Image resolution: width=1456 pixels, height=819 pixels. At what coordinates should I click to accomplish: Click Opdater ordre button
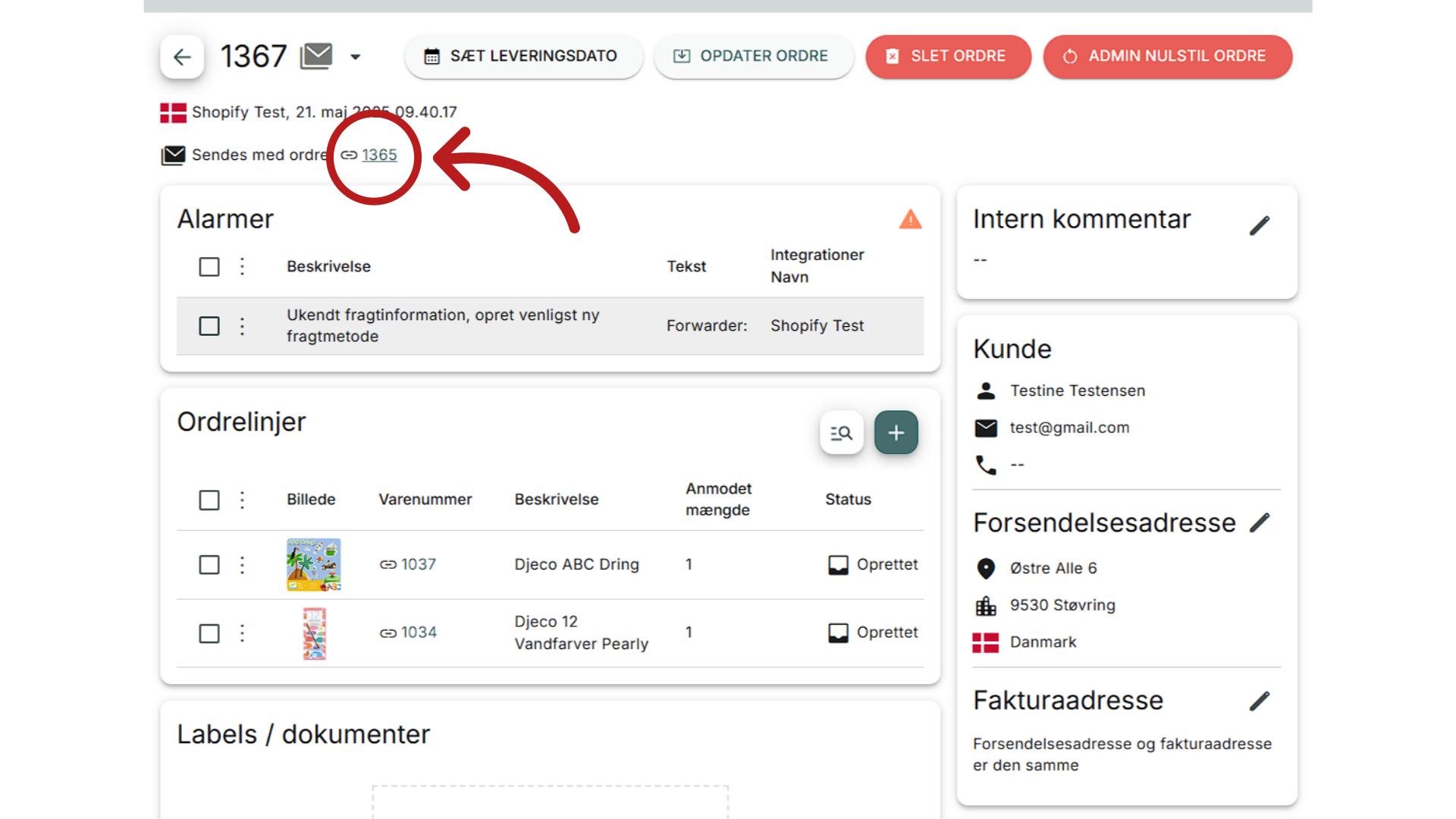click(x=753, y=56)
